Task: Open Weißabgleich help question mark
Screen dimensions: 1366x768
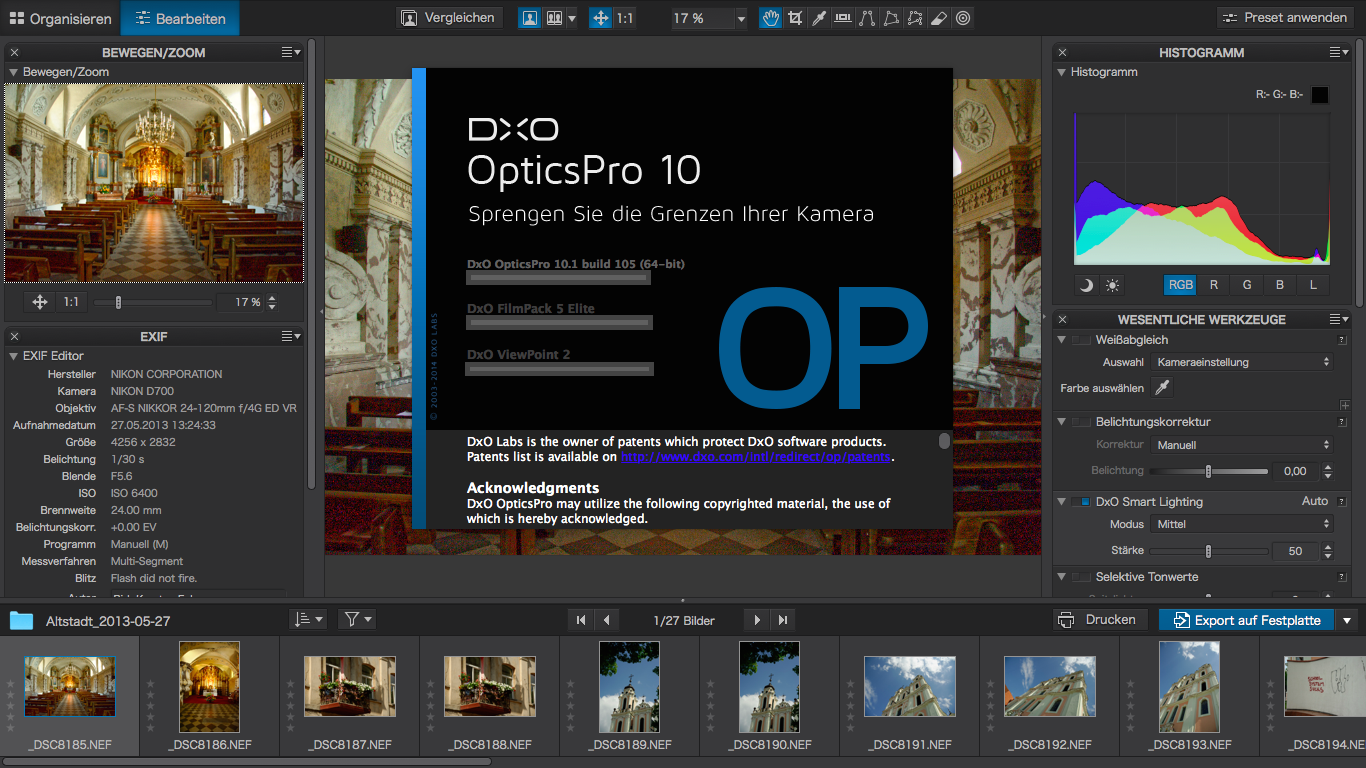Action: coord(1342,341)
